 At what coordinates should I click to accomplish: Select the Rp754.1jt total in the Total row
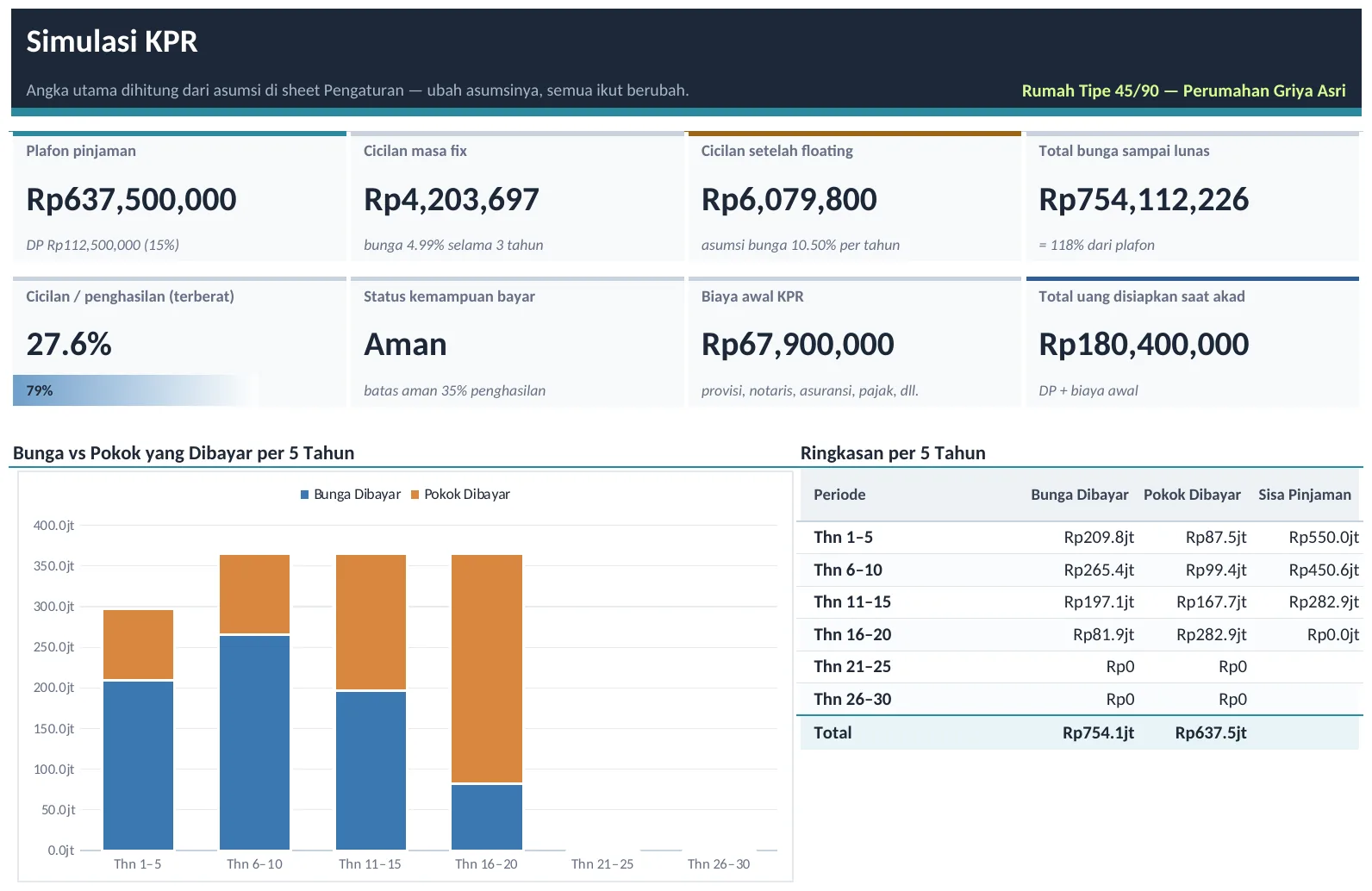click(x=1098, y=733)
